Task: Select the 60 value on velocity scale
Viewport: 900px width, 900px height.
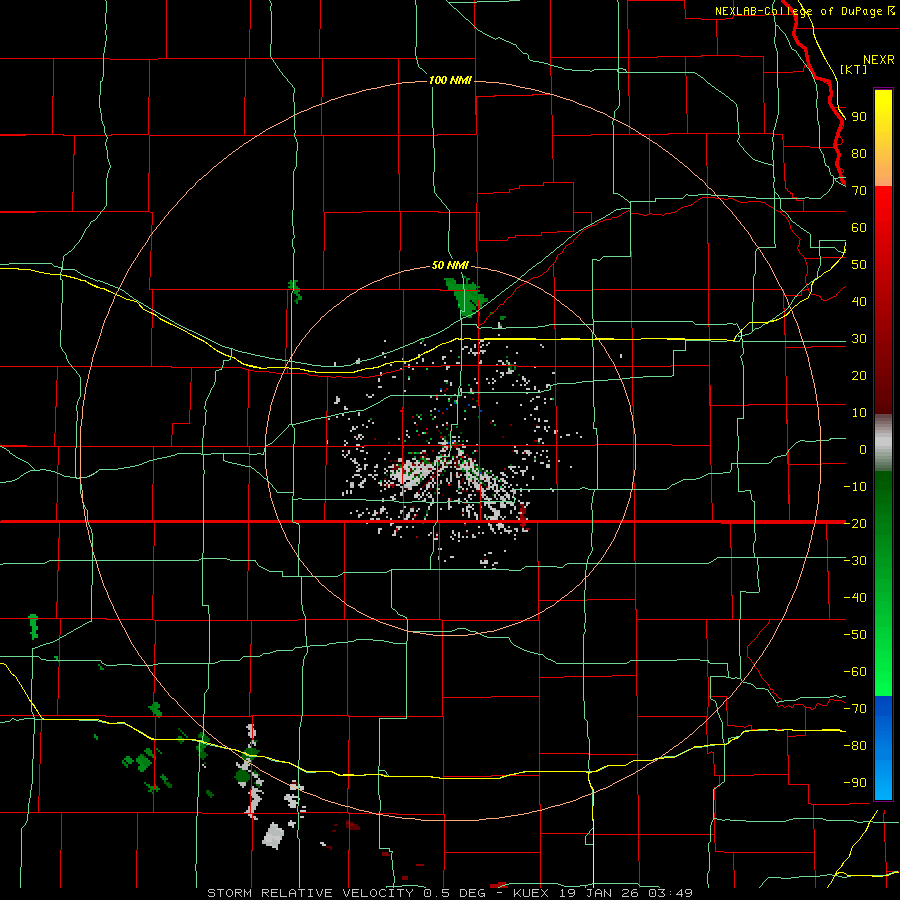Action: [x=859, y=227]
